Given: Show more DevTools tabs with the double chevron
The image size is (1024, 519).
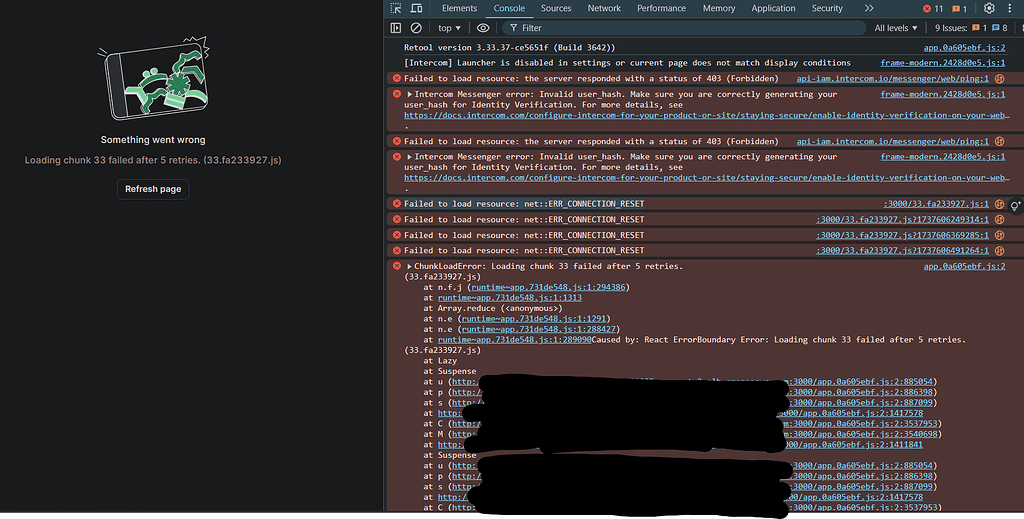Looking at the screenshot, I should [x=869, y=8].
